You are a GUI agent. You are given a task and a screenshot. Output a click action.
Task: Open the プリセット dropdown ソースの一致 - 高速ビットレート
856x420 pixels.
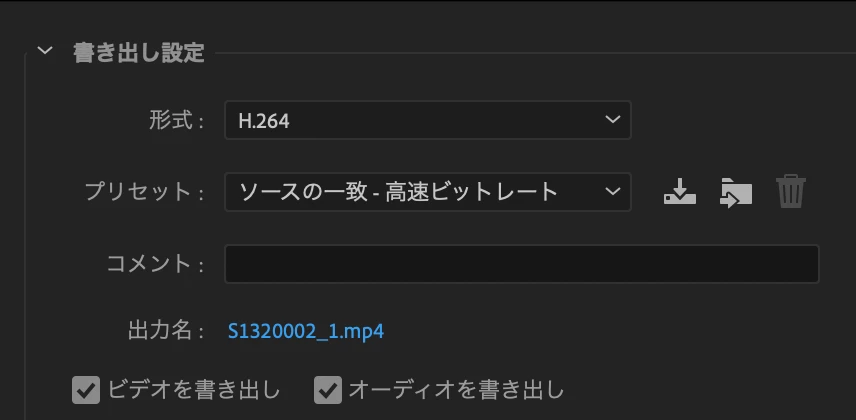427,192
